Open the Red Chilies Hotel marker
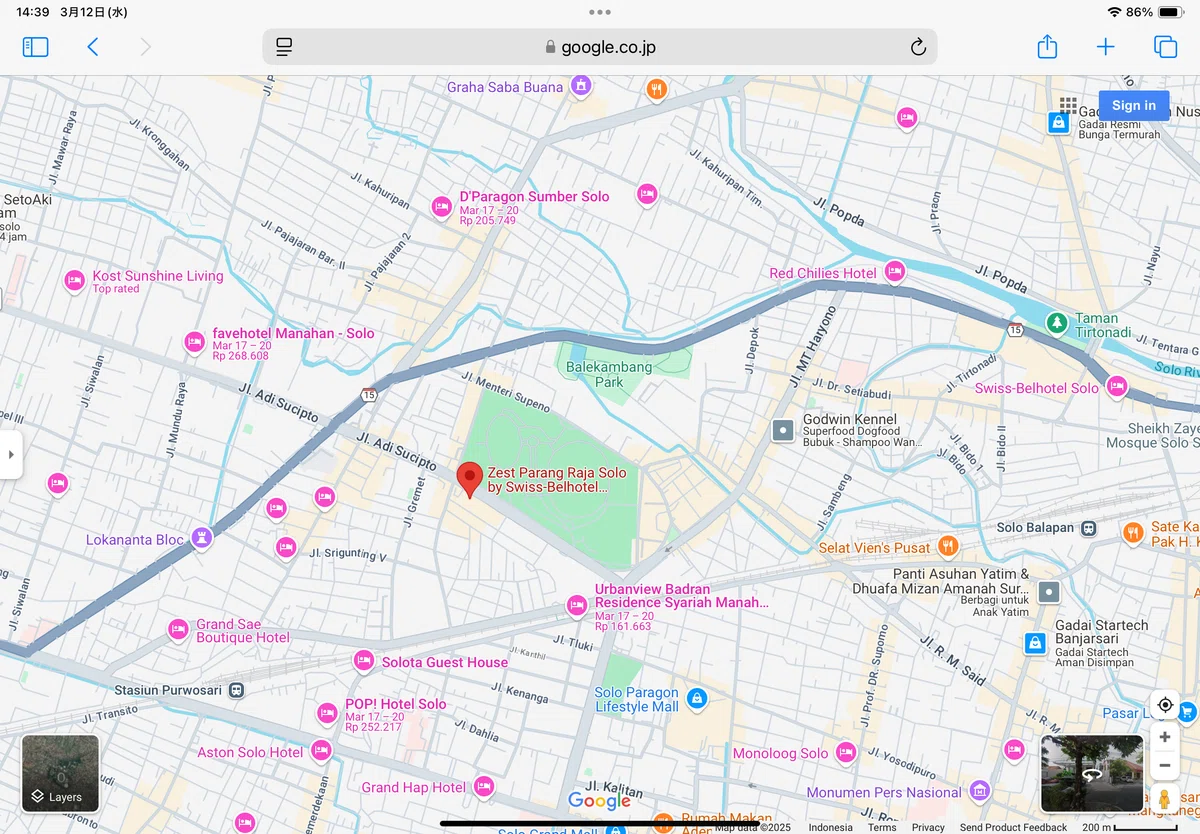The image size is (1200, 834). [x=895, y=271]
